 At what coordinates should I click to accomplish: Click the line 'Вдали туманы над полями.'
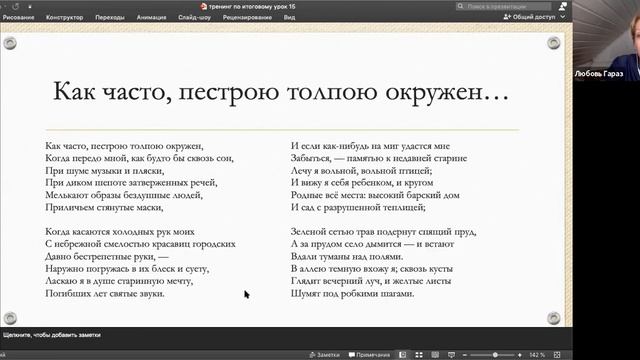click(347, 256)
